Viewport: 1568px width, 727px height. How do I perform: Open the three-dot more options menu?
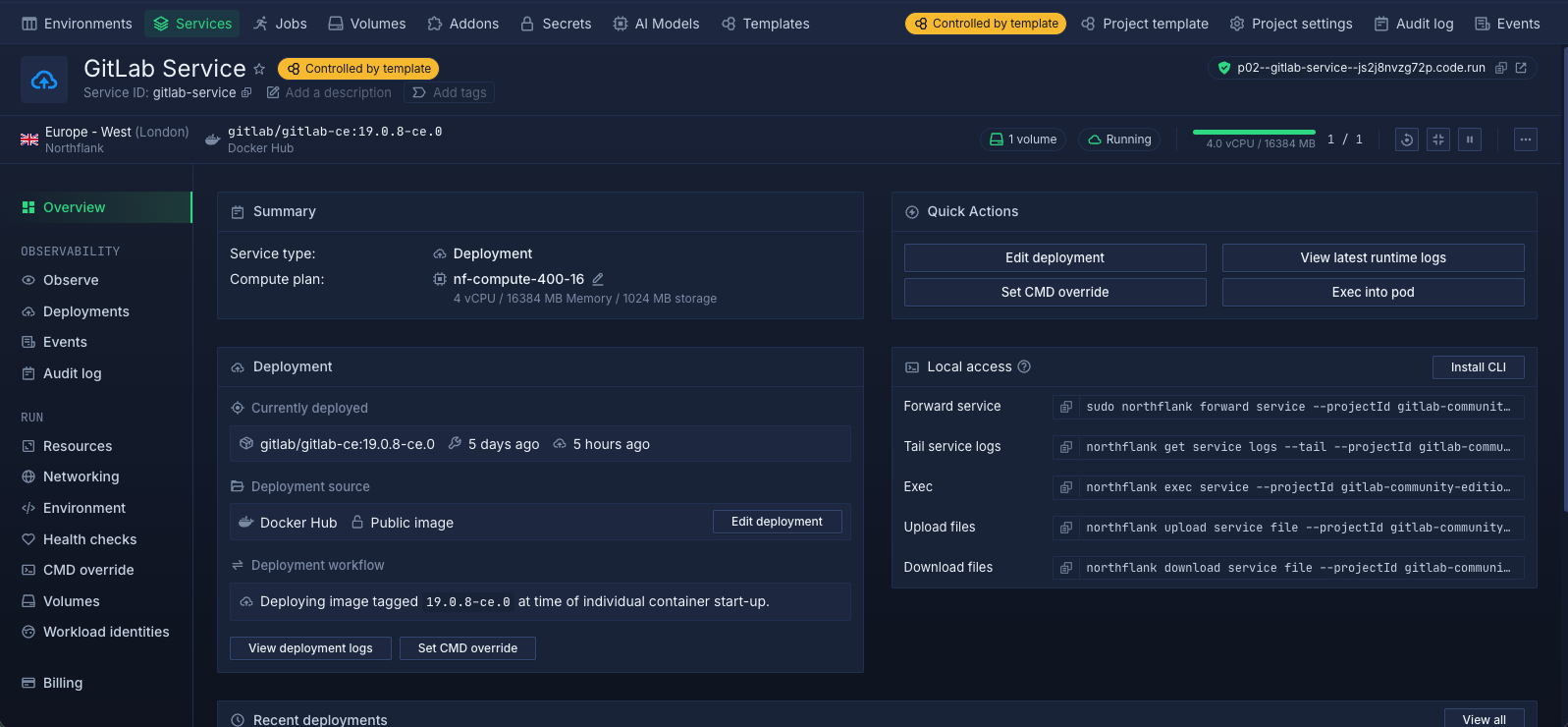click(x=1526, y=140)
